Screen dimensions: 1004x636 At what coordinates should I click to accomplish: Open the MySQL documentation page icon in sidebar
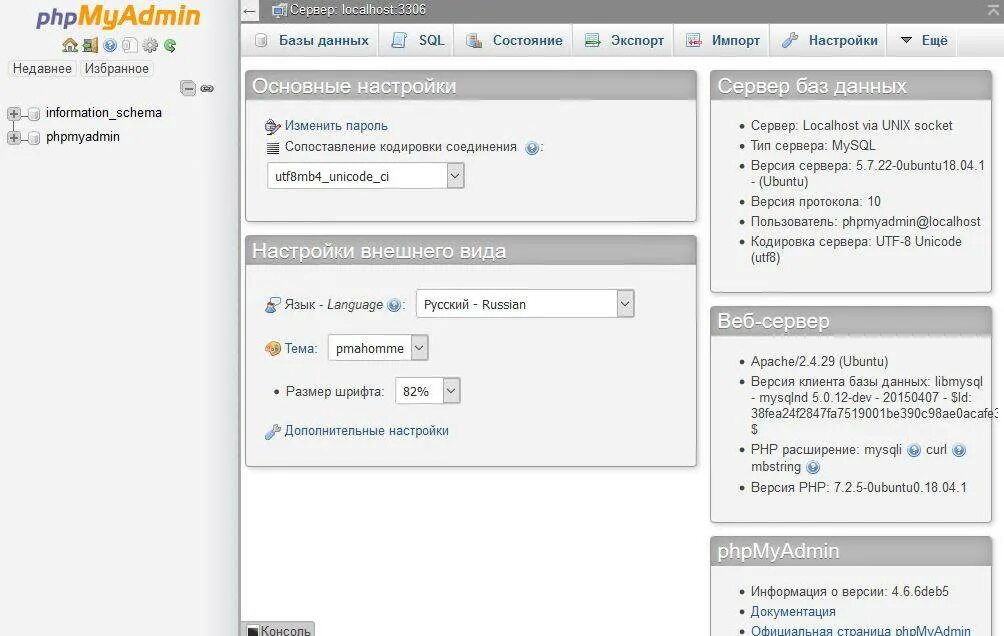click(129, 45)
